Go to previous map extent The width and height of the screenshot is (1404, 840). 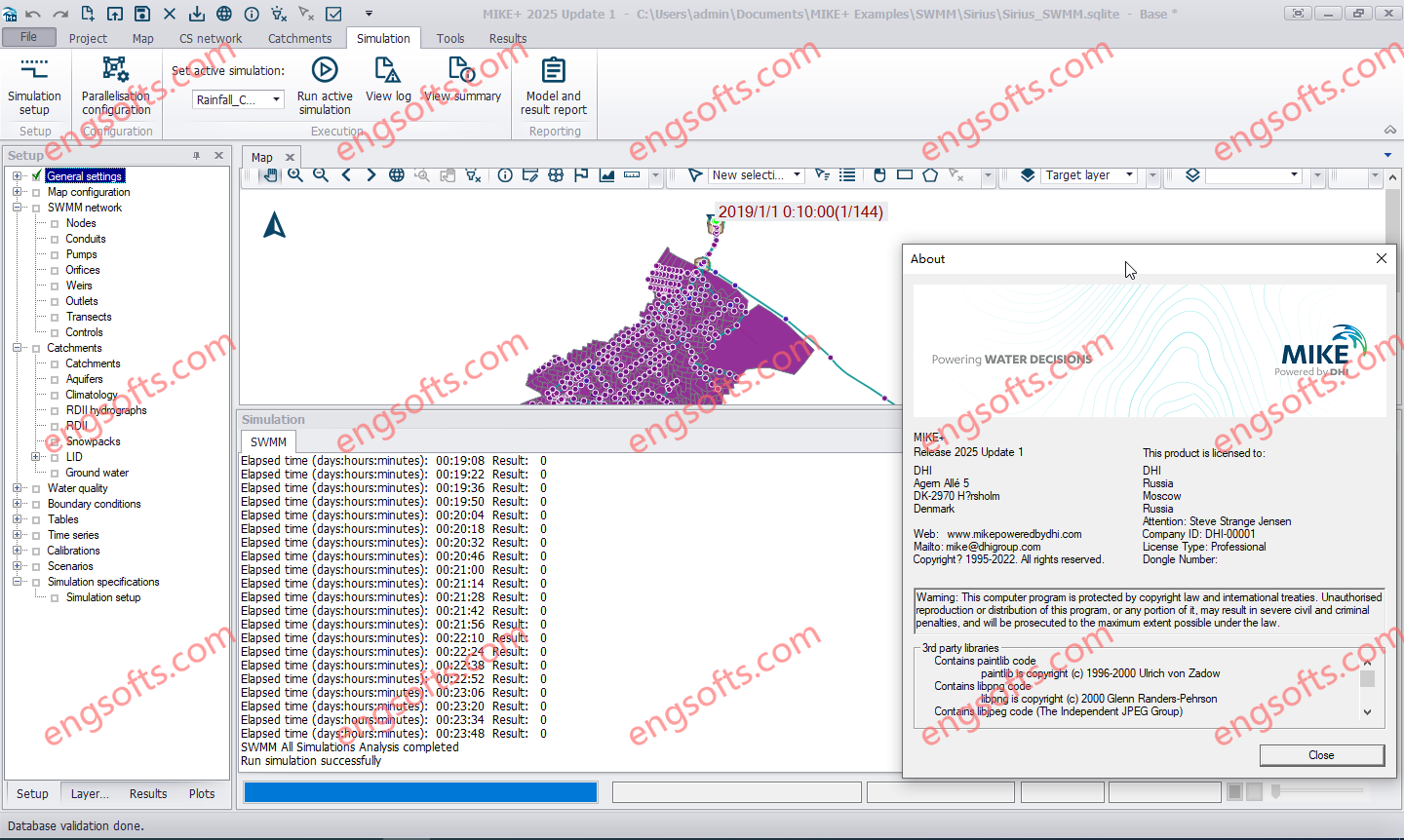pos(346,175)
